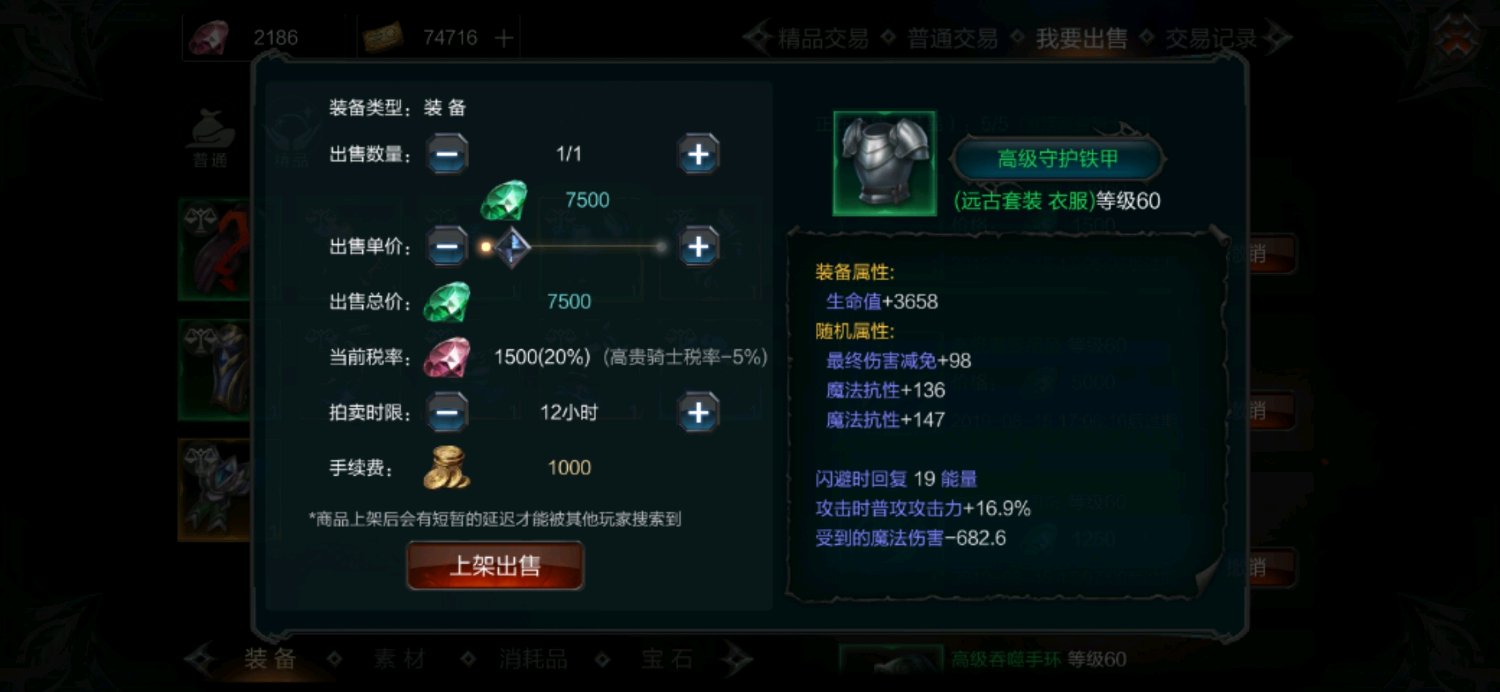1500x692 pixels.
Task: Add currency using plus beside 74716
Action: coord(504,38)
